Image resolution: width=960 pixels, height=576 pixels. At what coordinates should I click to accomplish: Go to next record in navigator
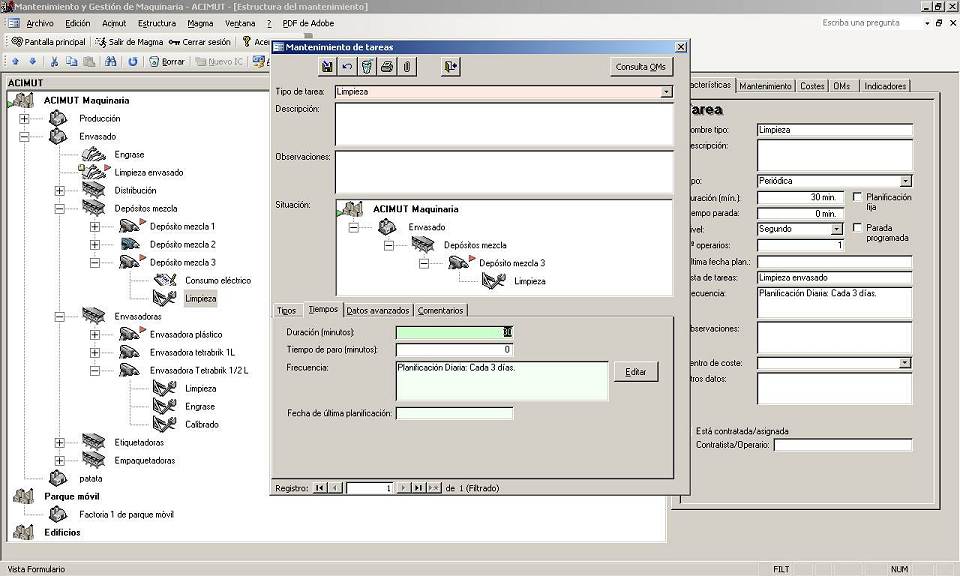coord(403,488)
